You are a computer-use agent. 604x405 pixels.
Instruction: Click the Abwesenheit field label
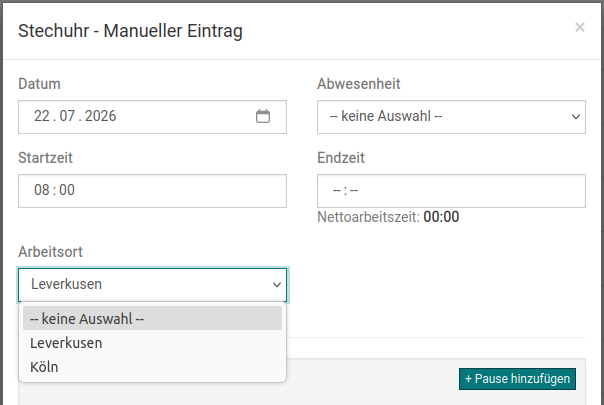click(359, 84)
